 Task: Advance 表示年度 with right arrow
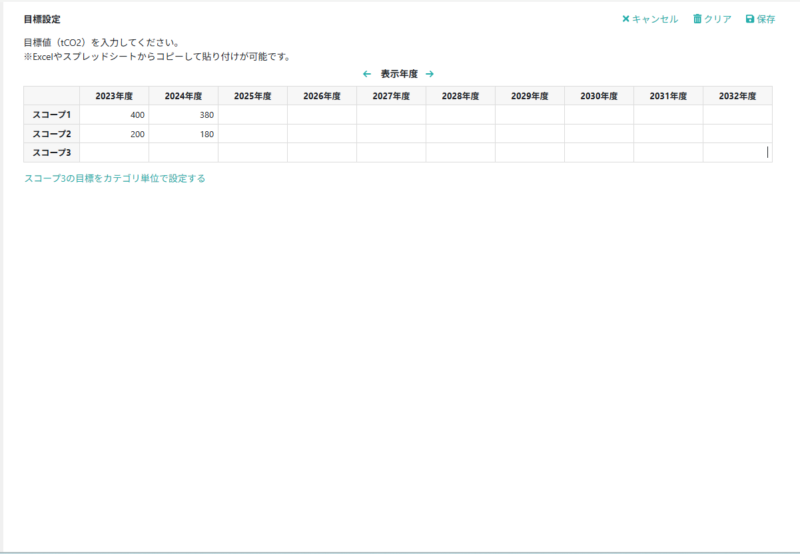(430, 74)
